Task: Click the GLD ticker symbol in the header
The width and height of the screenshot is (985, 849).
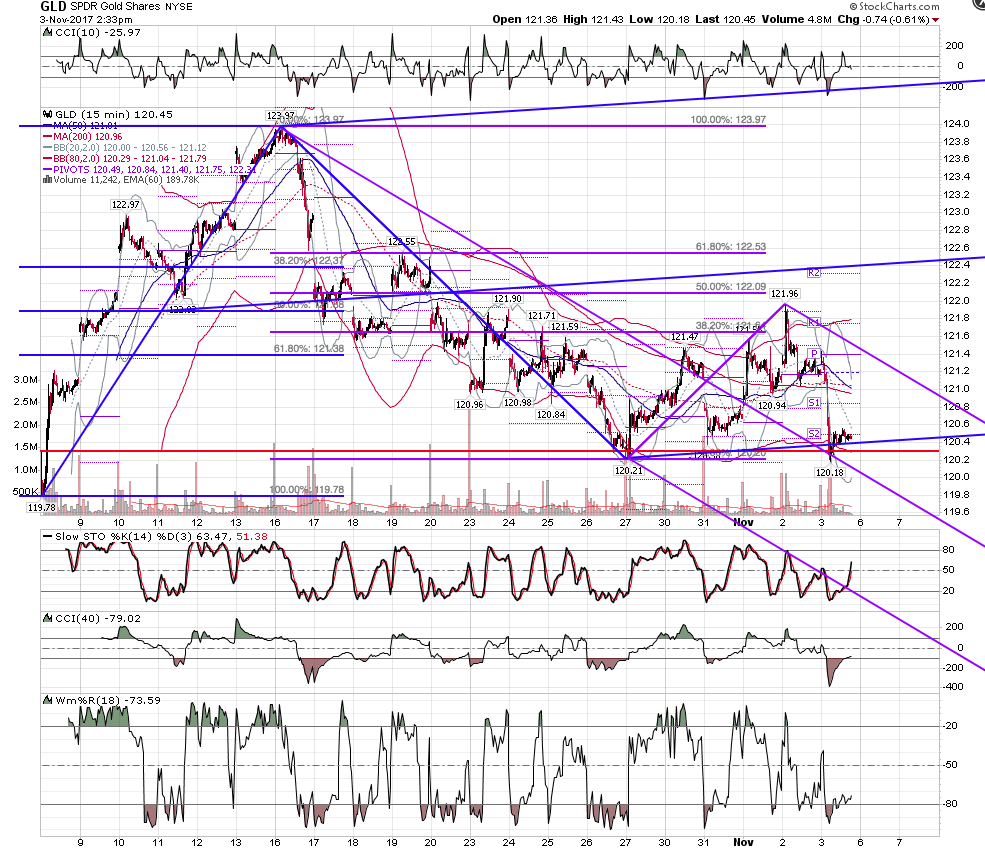Action: click(x=53, y=6)
